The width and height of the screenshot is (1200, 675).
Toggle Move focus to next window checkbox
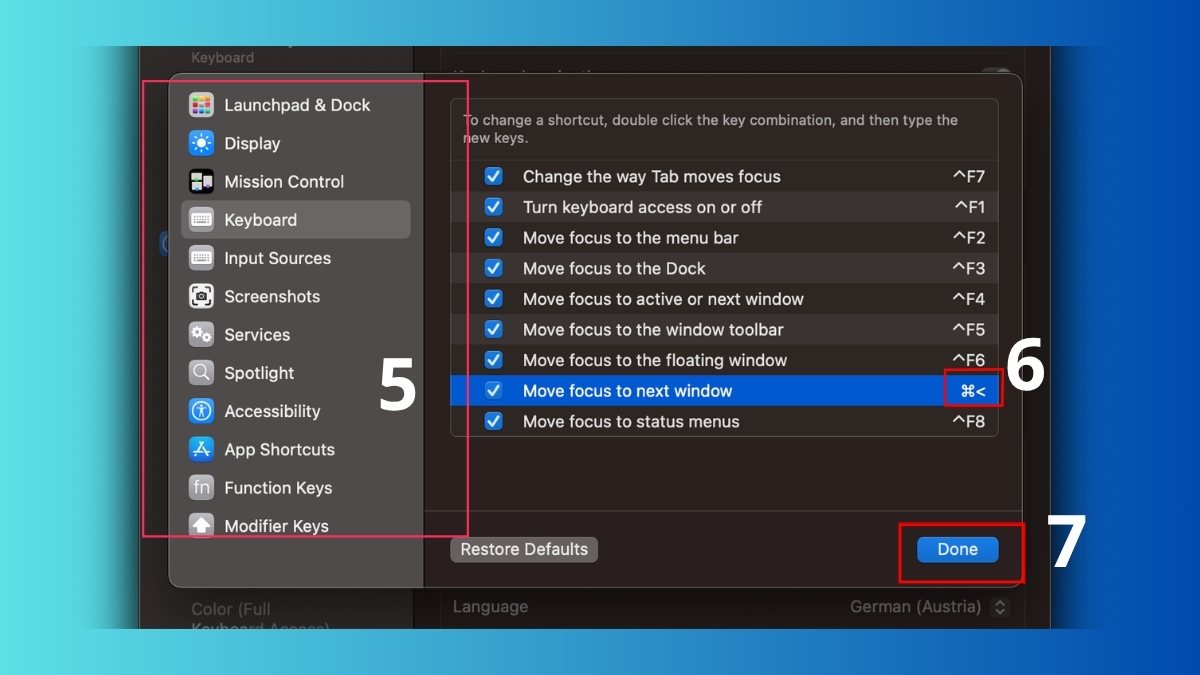pyautogui.click(x=494, y=391)
